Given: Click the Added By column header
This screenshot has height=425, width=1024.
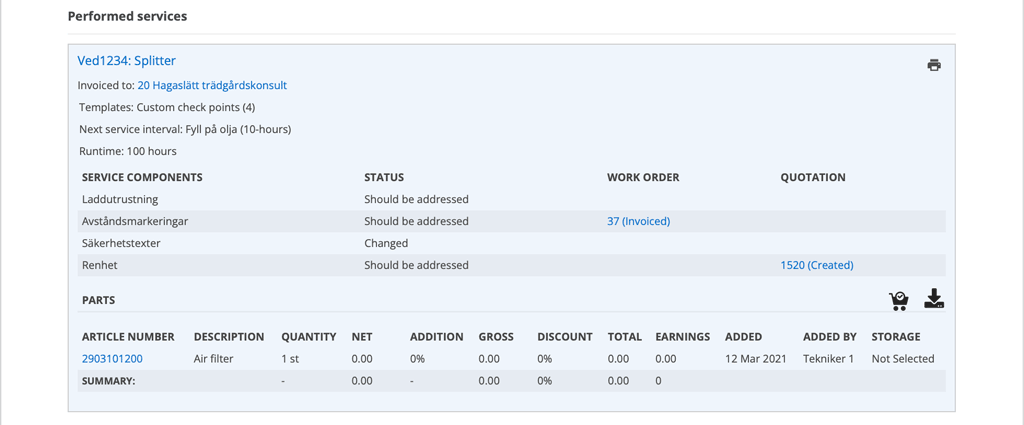Looking at the screenshot, I should tap(829, 337).
